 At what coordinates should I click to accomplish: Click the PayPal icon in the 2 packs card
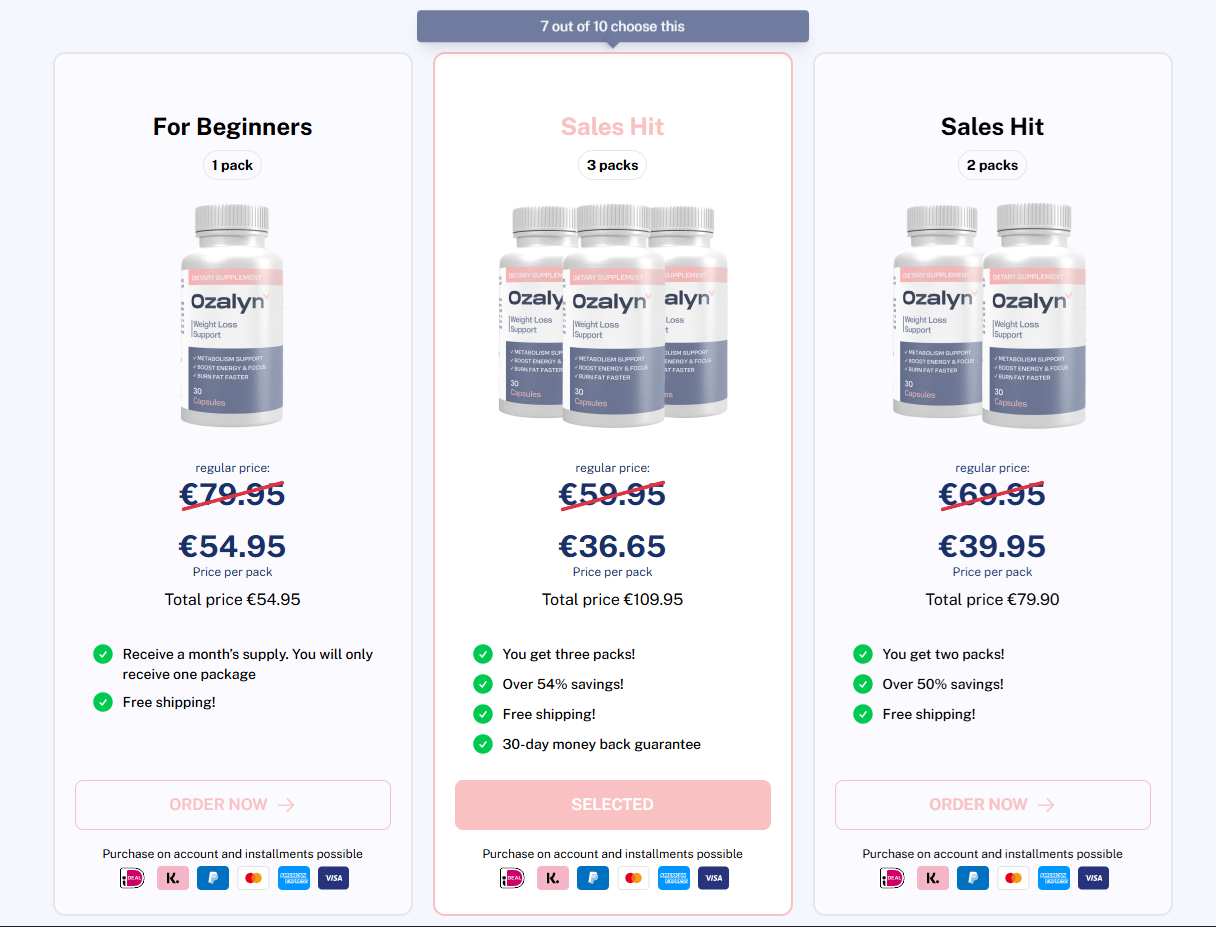[x=973, y=878]
